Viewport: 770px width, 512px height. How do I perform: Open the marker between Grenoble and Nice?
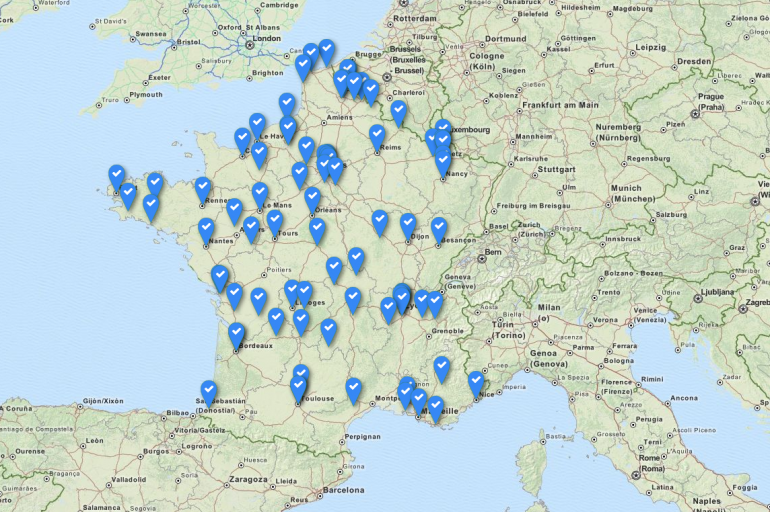point(442,368)
